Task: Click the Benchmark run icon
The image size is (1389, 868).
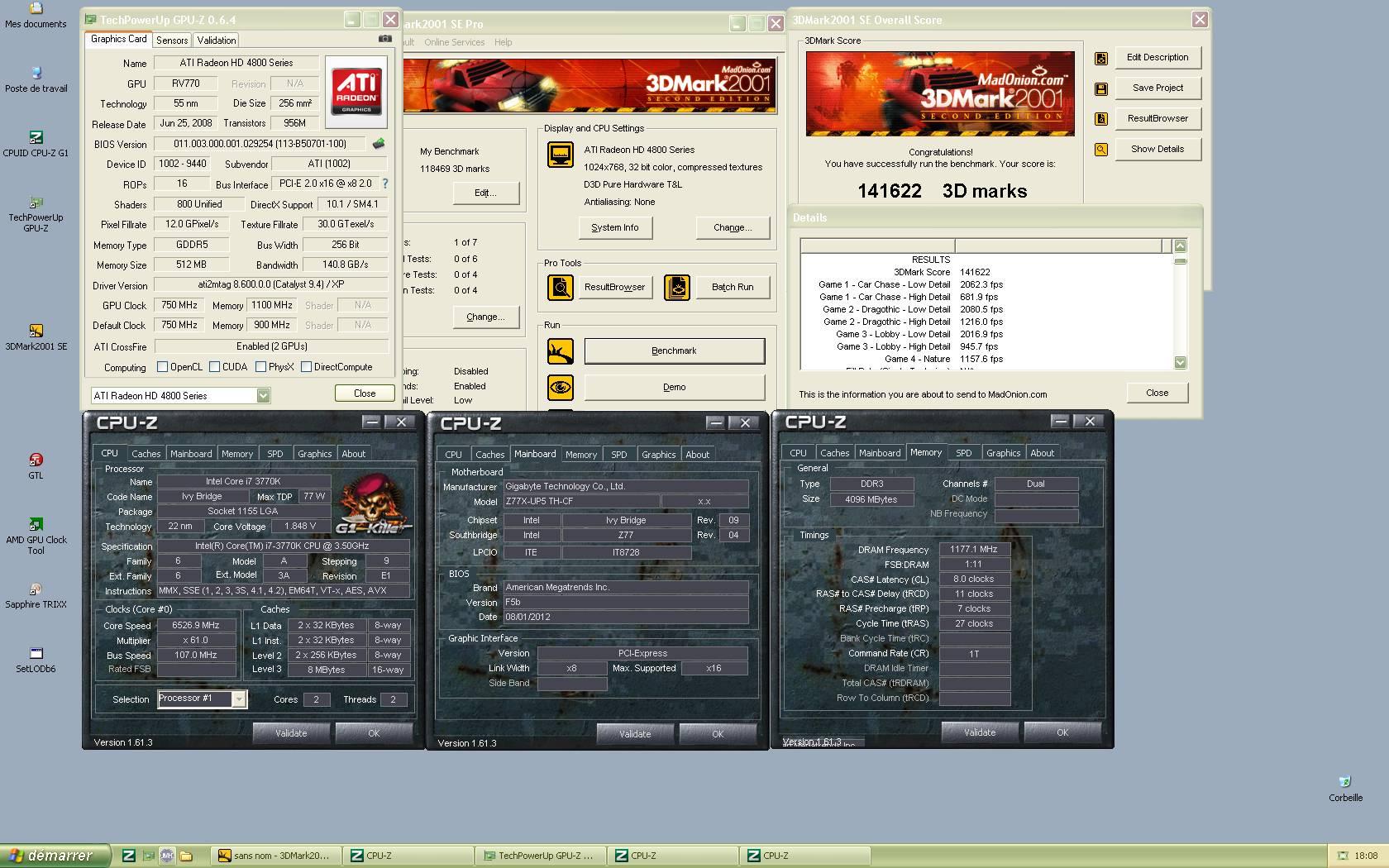Action: 561,351
